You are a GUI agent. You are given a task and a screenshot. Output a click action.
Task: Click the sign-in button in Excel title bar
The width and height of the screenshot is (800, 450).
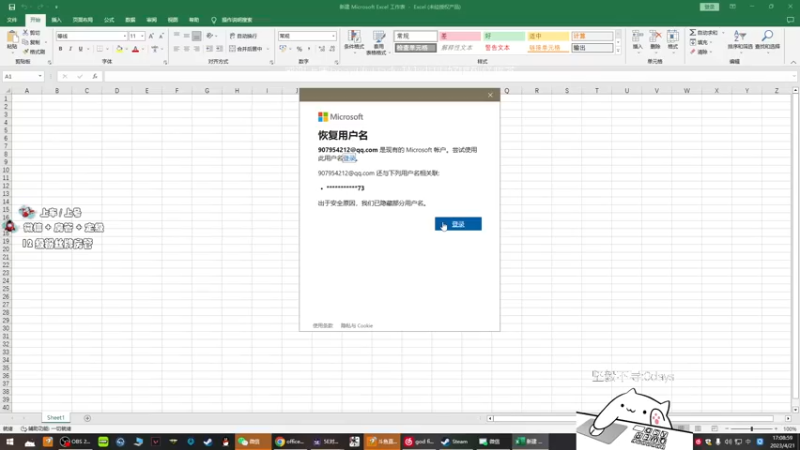tap(710, 7)
